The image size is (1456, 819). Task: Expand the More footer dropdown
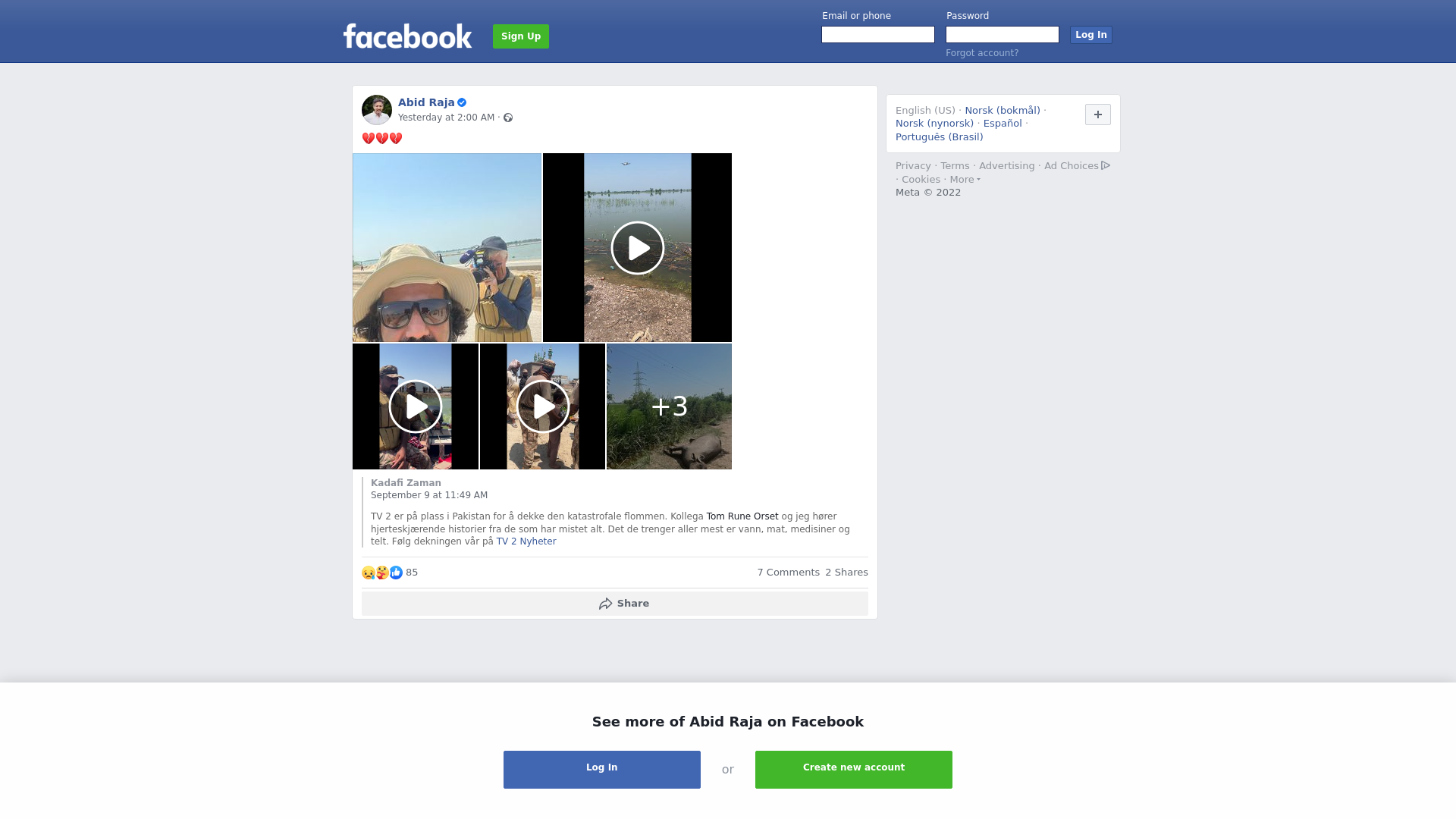(x=965, y=180)
